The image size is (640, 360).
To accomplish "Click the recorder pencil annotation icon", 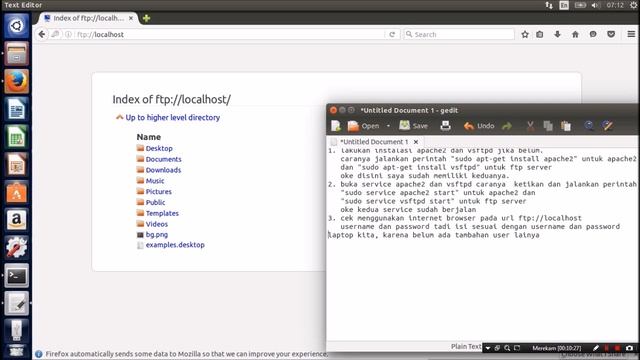I will (596, 348).
